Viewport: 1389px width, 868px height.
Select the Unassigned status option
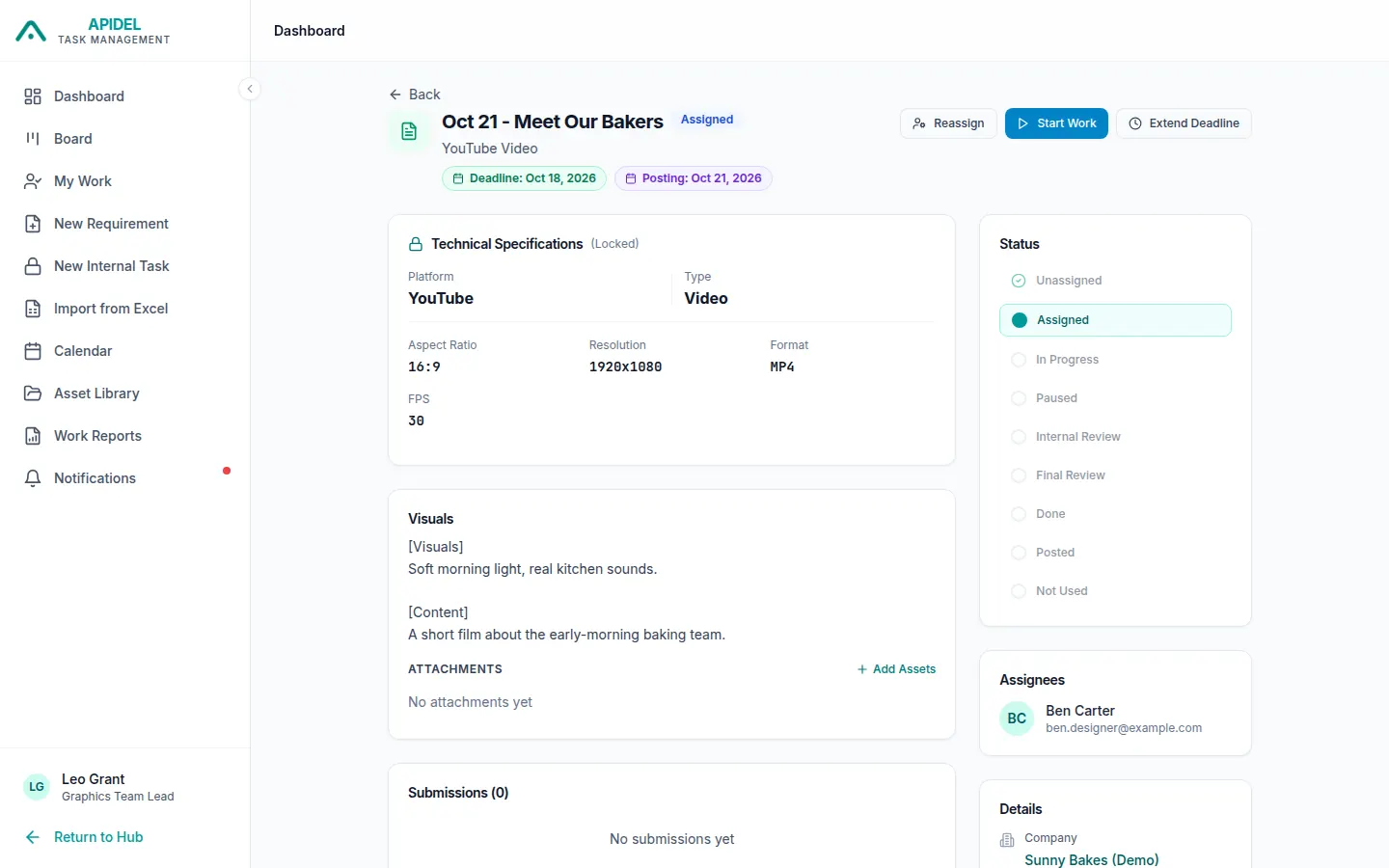[x=1115, y=281]
